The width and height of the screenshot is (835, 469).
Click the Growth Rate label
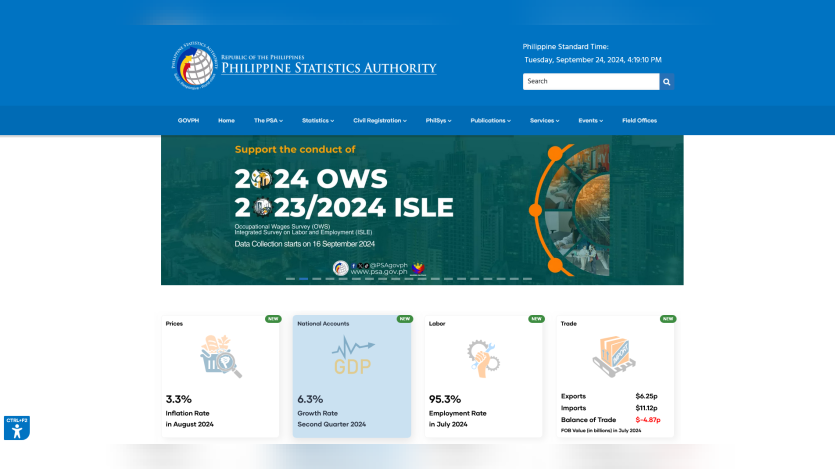coord(317,413)
